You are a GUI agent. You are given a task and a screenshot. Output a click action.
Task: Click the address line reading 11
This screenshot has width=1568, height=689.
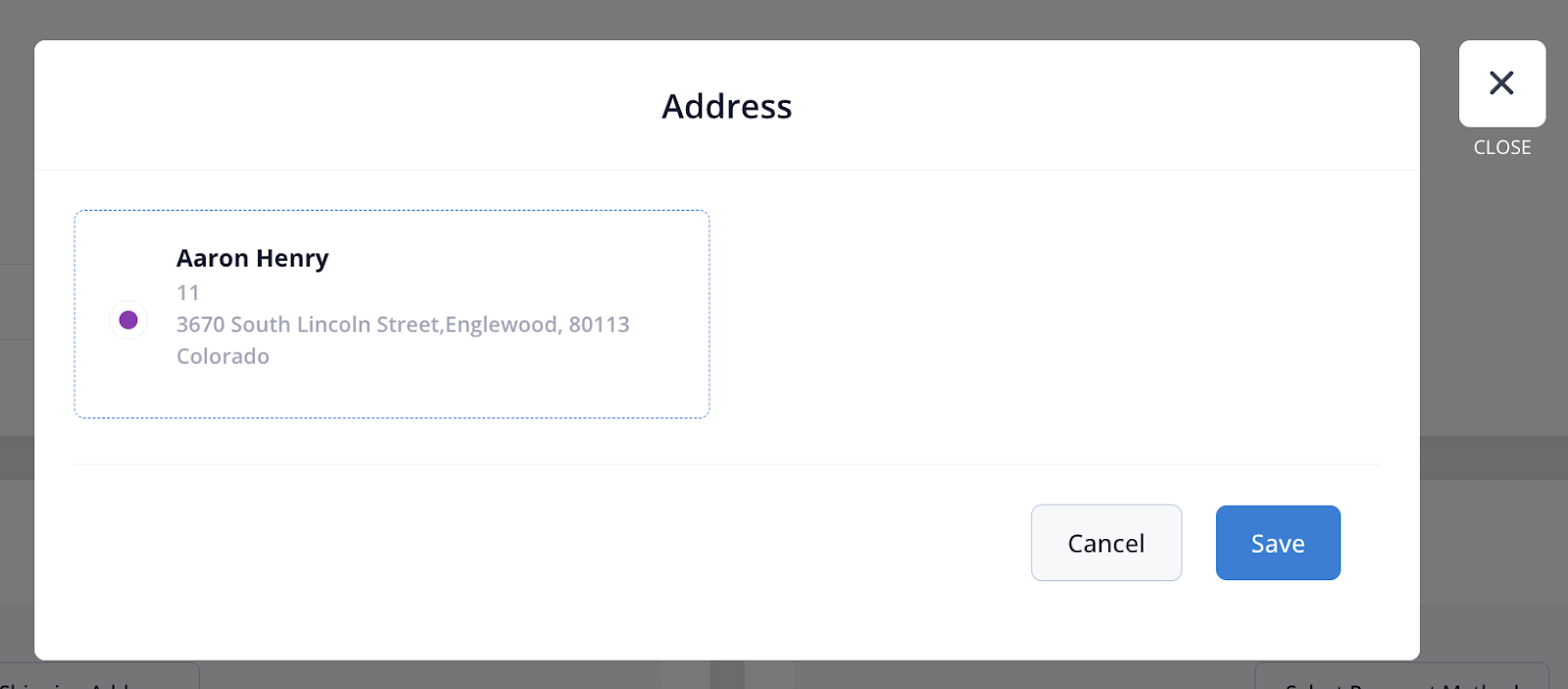[188, 293]
